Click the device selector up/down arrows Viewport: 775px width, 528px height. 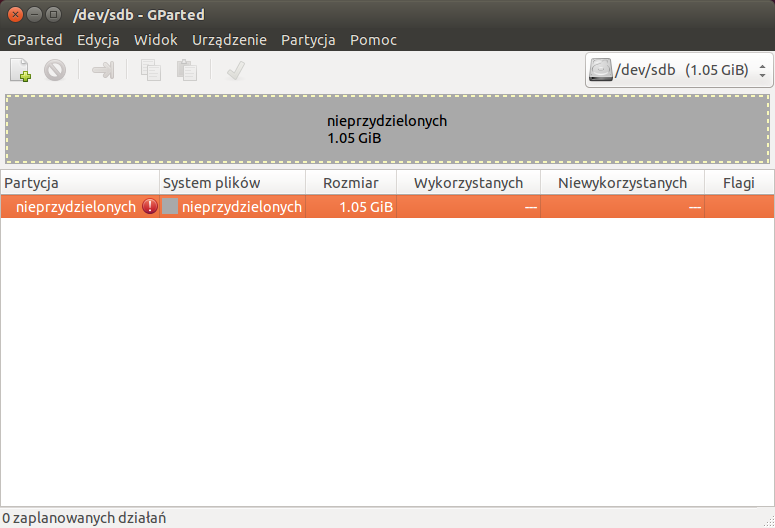coord(763,70)
